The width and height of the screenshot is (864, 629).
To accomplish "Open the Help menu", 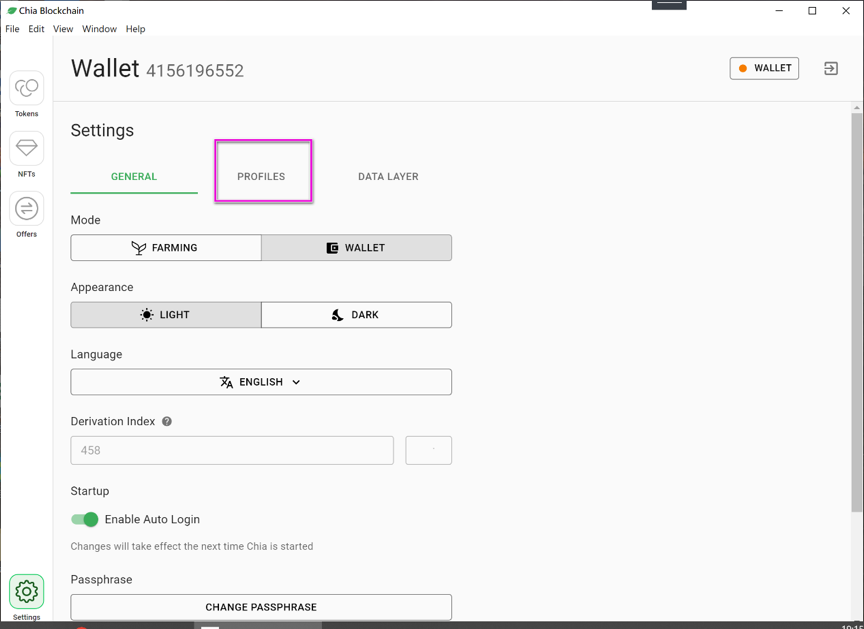I will (x=136, y=29).
